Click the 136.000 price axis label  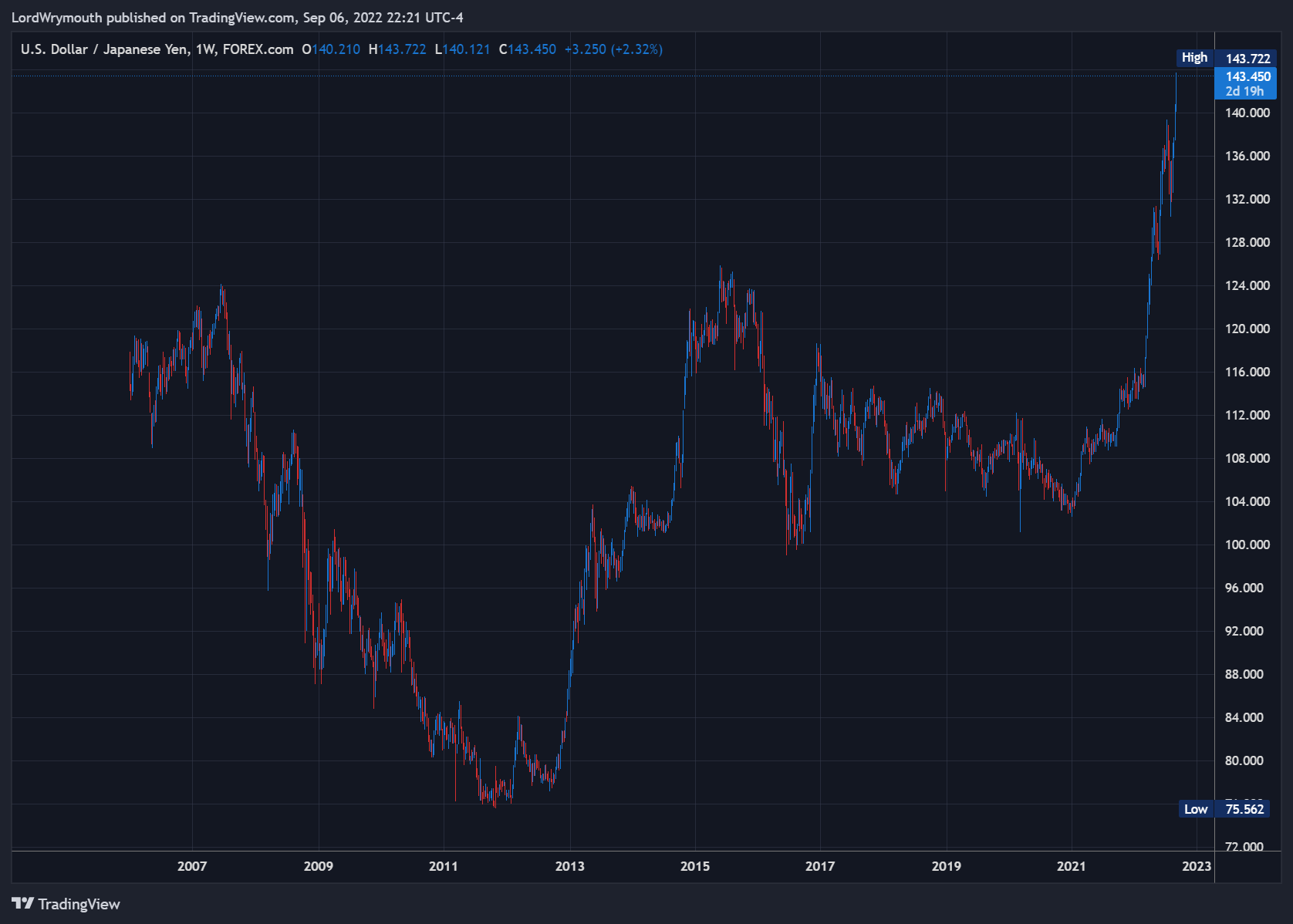point(1247,156)
